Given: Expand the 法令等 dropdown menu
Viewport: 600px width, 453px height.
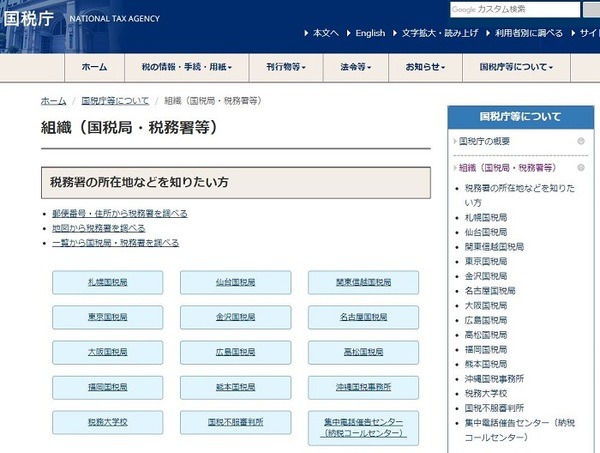Looking at the screenshot, I should [x=356, y=67].
